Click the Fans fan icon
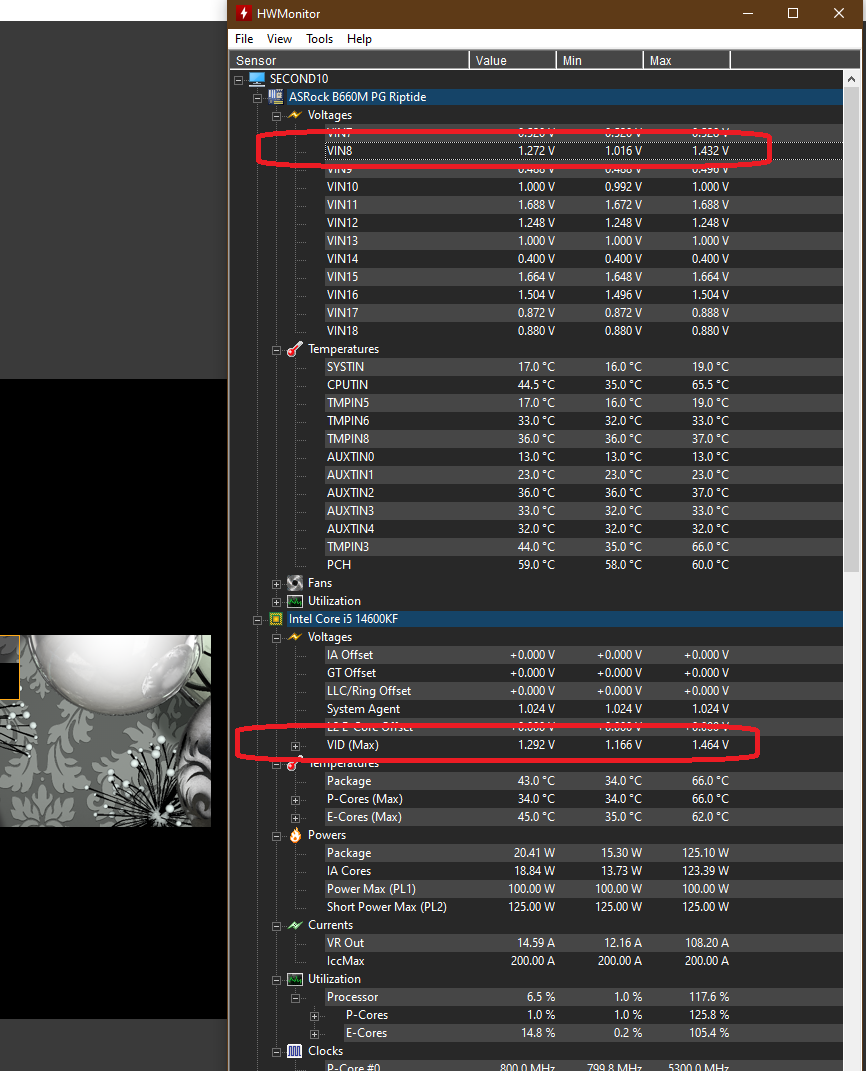 [294, 583]
